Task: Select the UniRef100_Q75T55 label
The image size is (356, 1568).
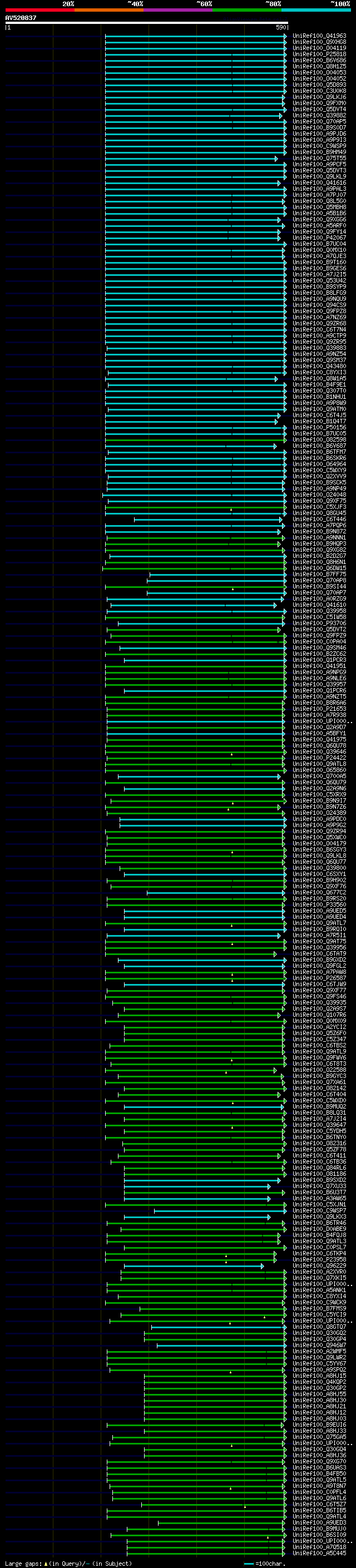Action: 319,159
